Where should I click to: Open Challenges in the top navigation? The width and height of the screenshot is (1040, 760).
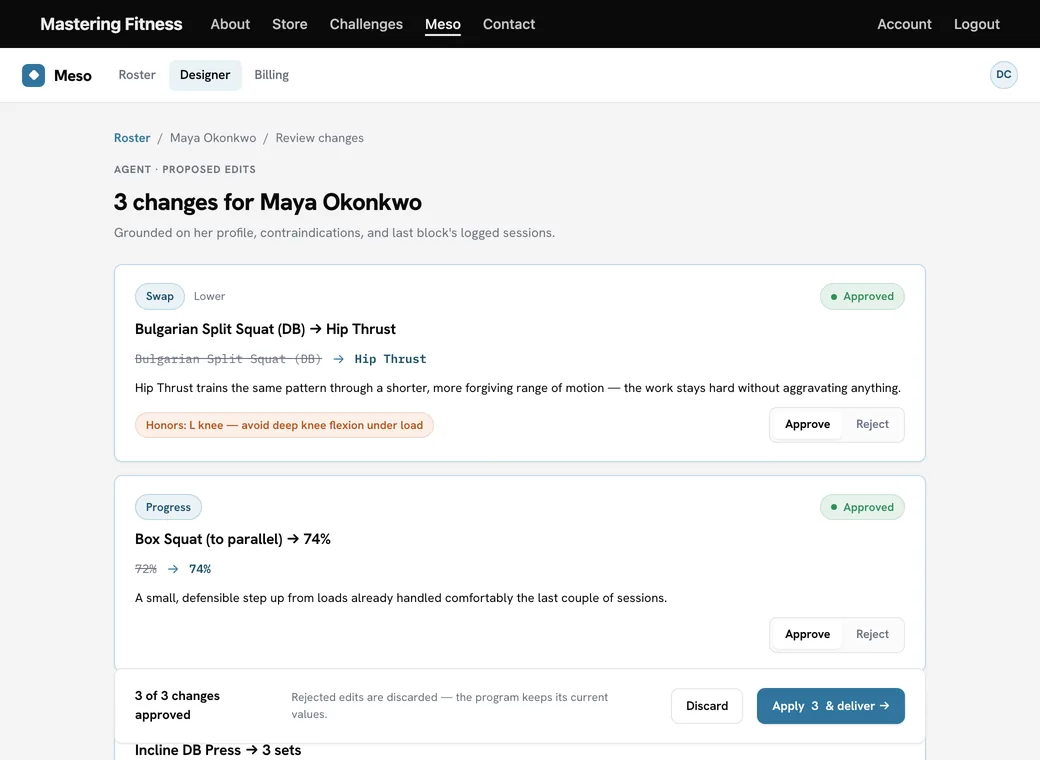click(366, 24)
